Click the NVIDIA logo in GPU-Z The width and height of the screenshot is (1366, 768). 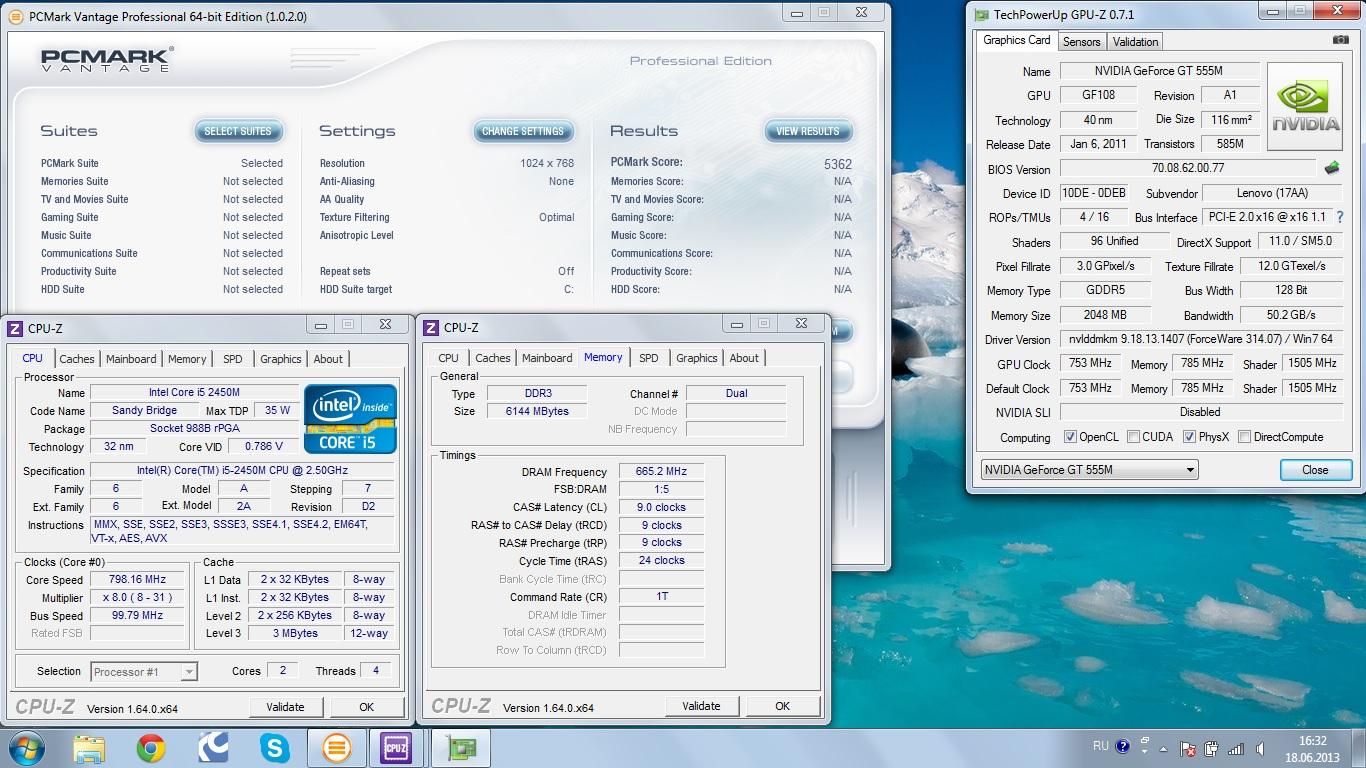[x=1305, y=107]
